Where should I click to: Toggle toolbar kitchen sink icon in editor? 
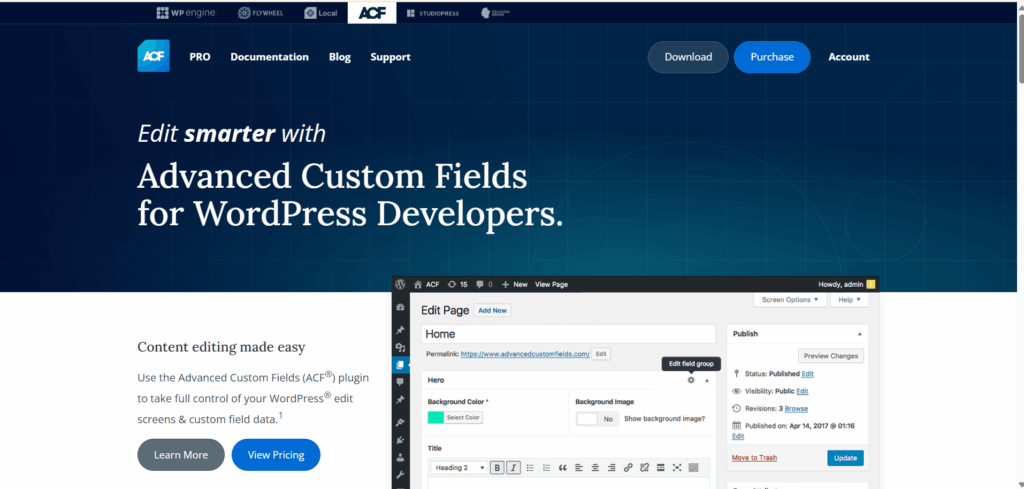click(x=693, y=467)
